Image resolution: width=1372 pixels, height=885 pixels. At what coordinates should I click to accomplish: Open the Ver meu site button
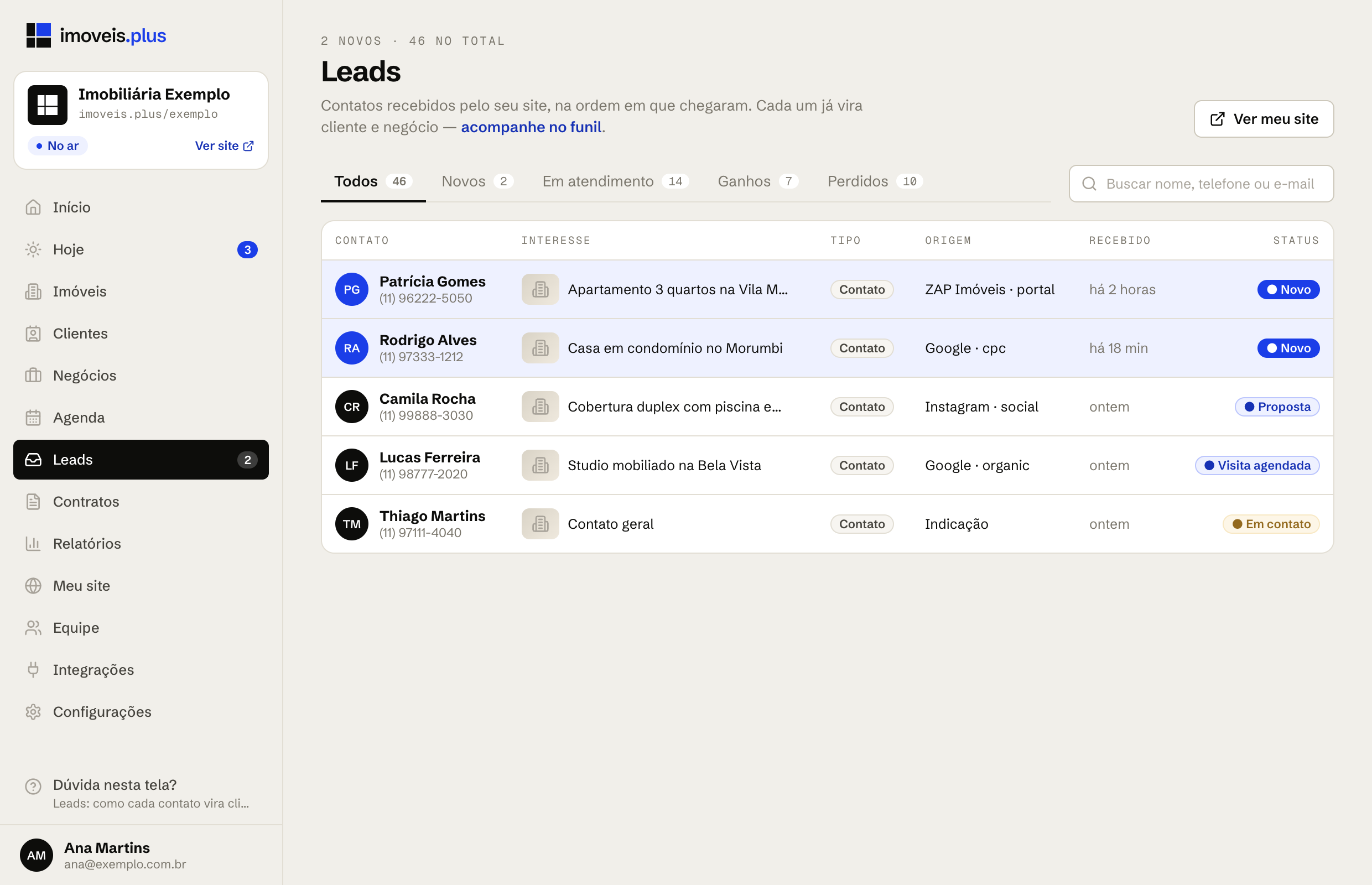tap(1264, 119)
